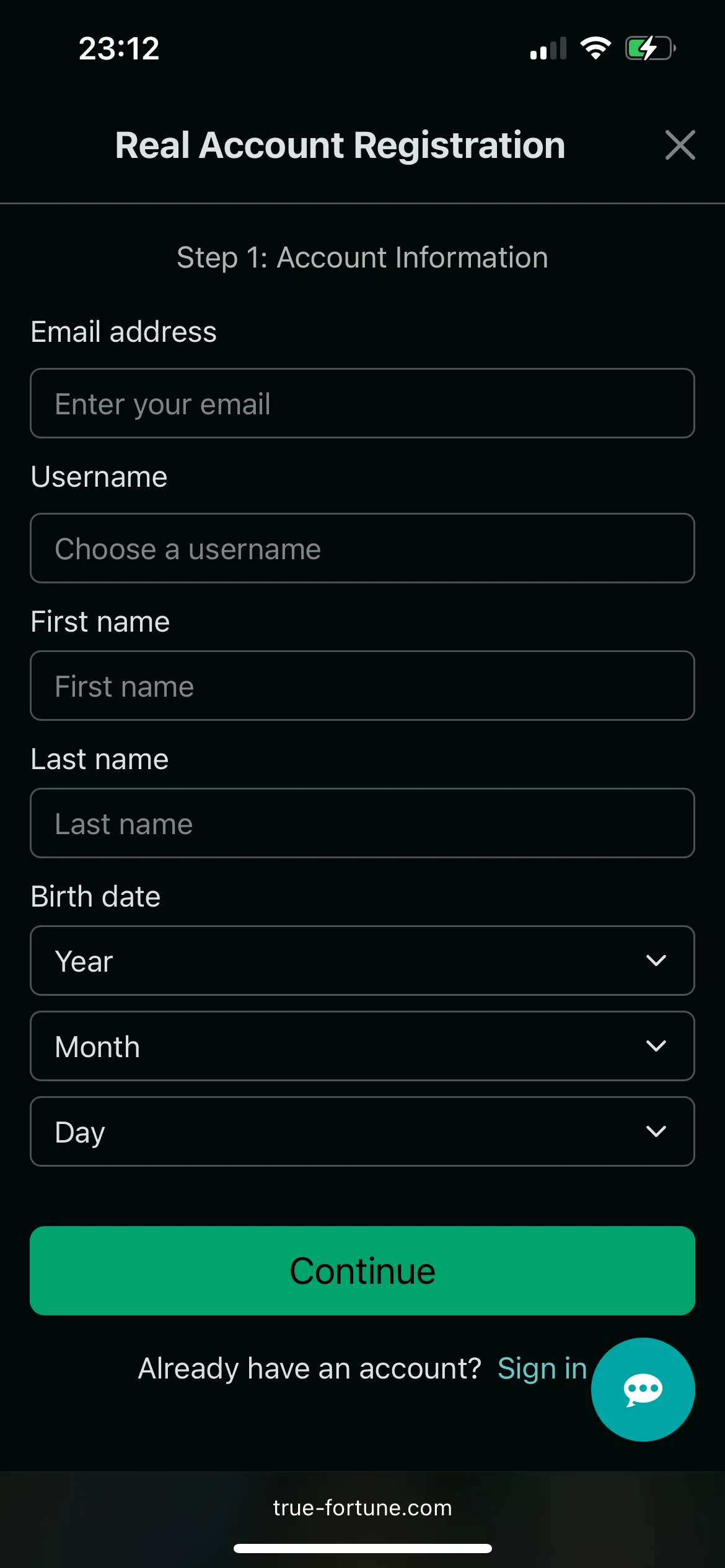Tap the true-fortune.com address bar
725x1568 pixels.
[362, 1508]
